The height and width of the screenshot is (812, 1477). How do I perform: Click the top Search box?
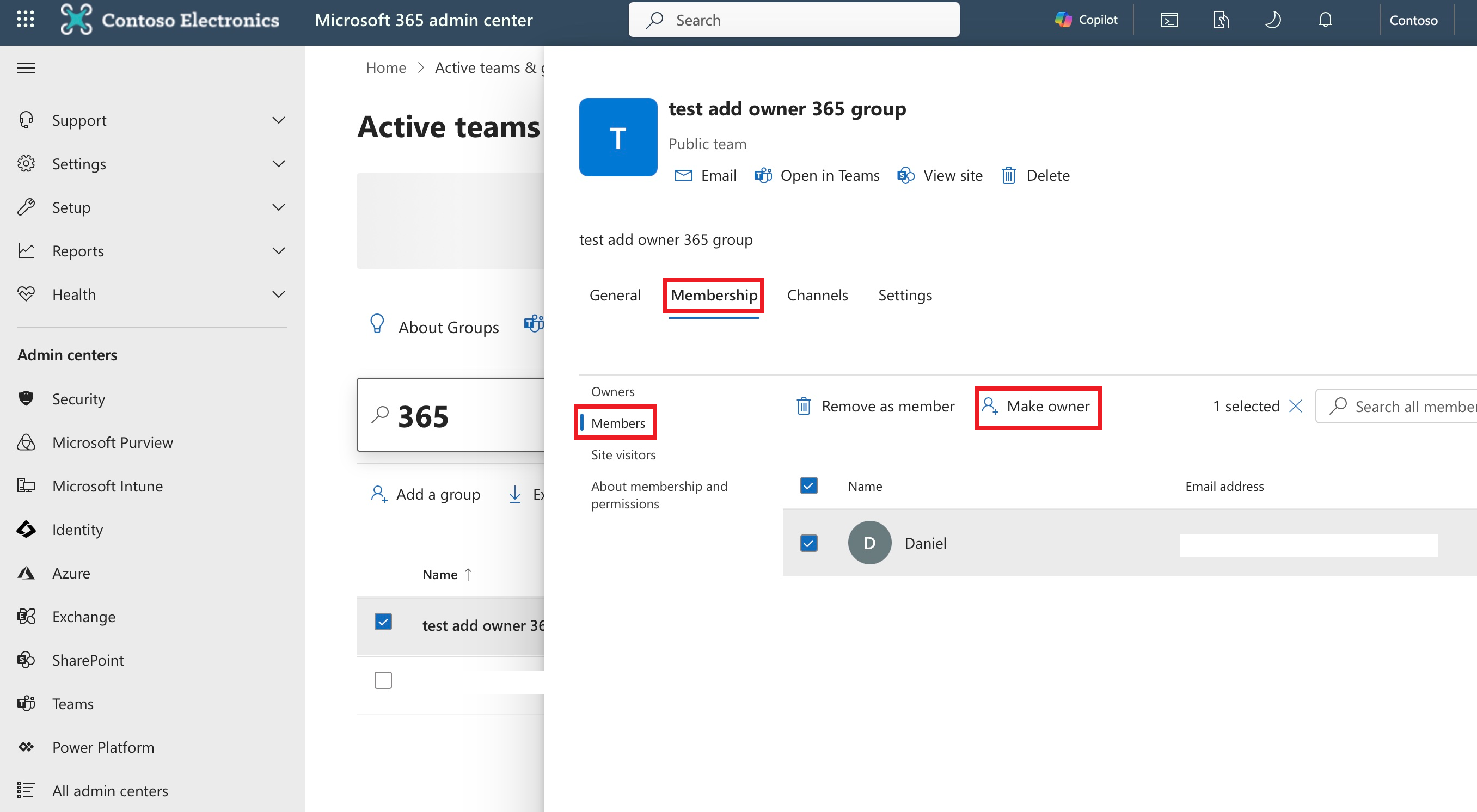pos(794,20)
